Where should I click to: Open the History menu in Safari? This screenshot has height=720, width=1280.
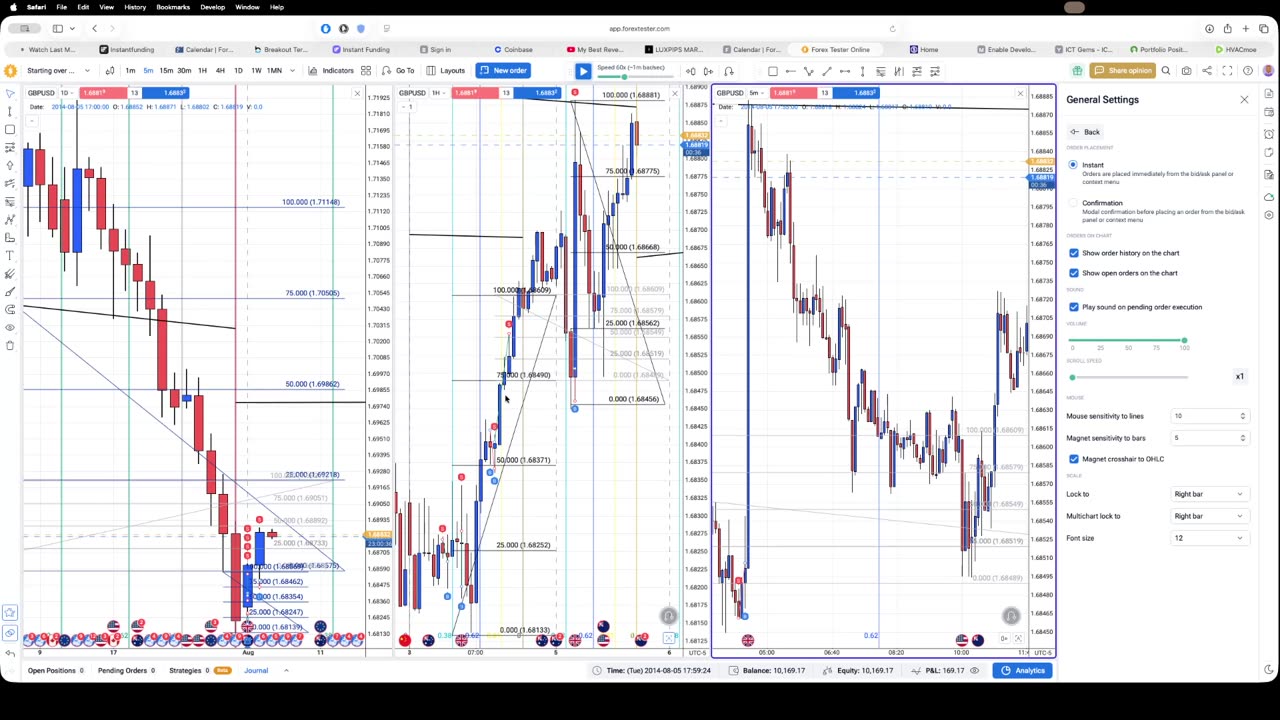coord(135,7)
